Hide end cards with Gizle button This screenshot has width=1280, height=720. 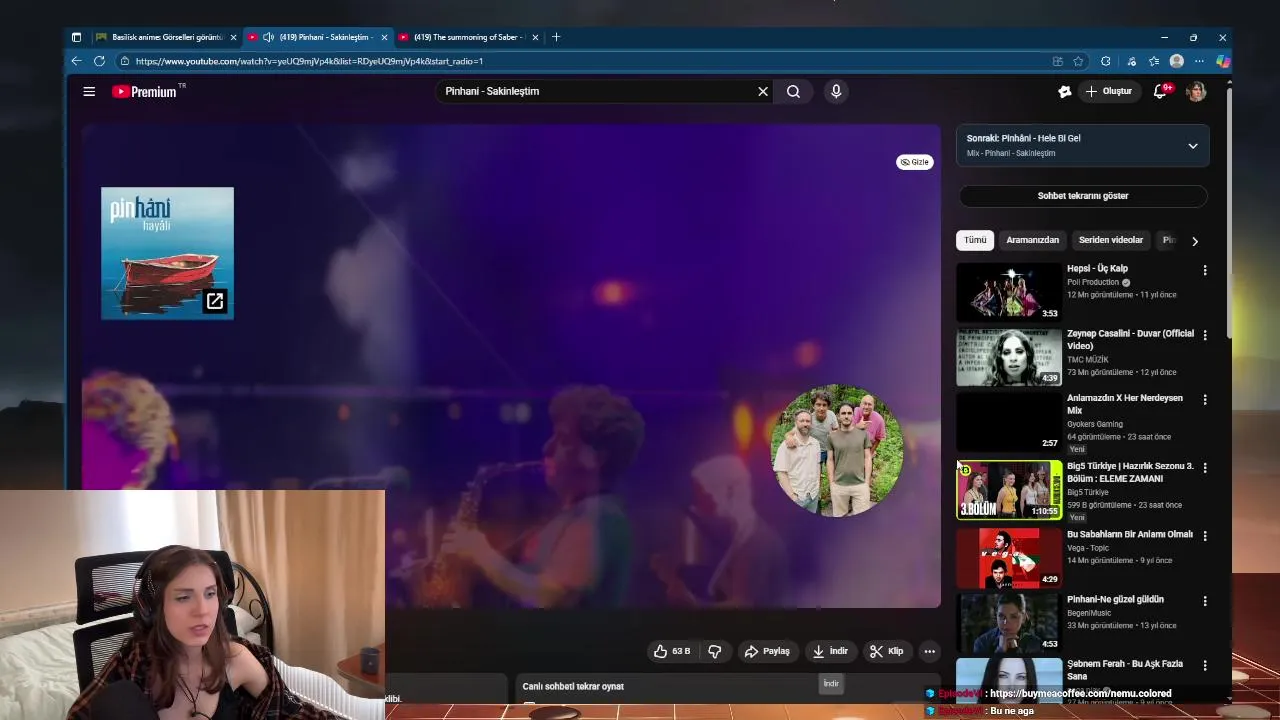[914, 162]
